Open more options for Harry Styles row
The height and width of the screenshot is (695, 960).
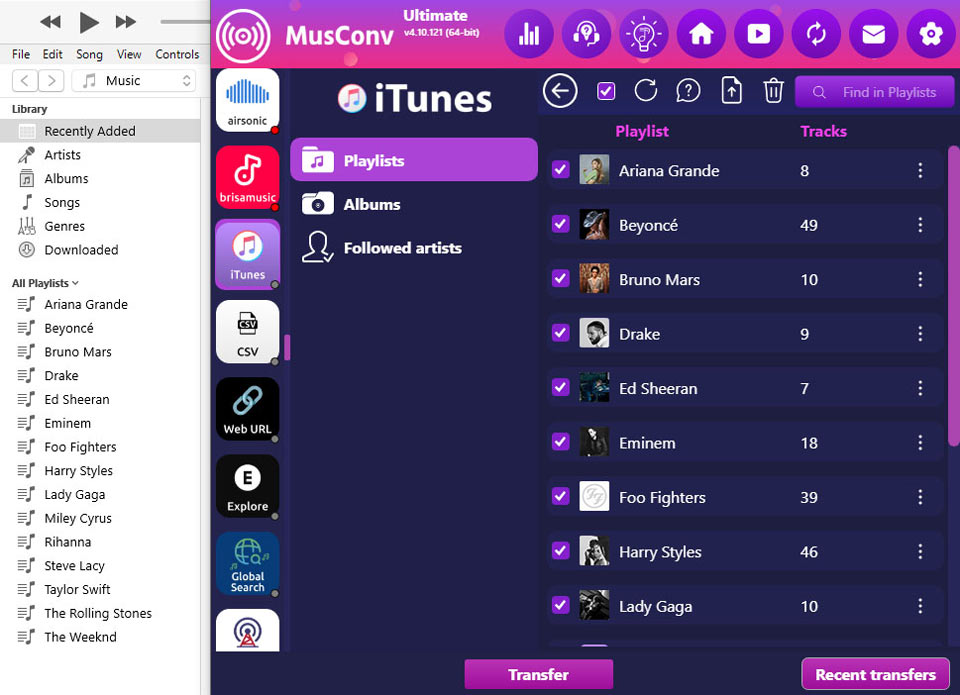pos(920,552)
